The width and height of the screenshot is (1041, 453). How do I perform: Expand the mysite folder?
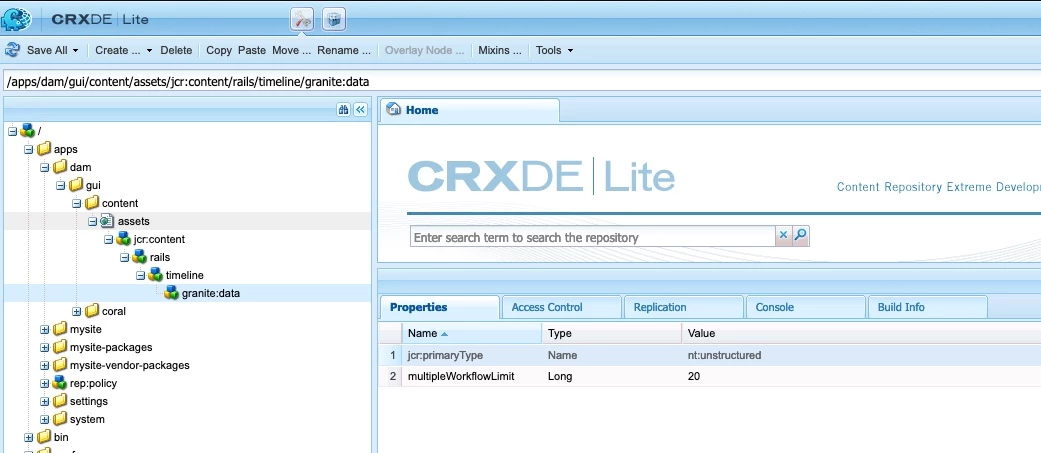tap(44, 329)
